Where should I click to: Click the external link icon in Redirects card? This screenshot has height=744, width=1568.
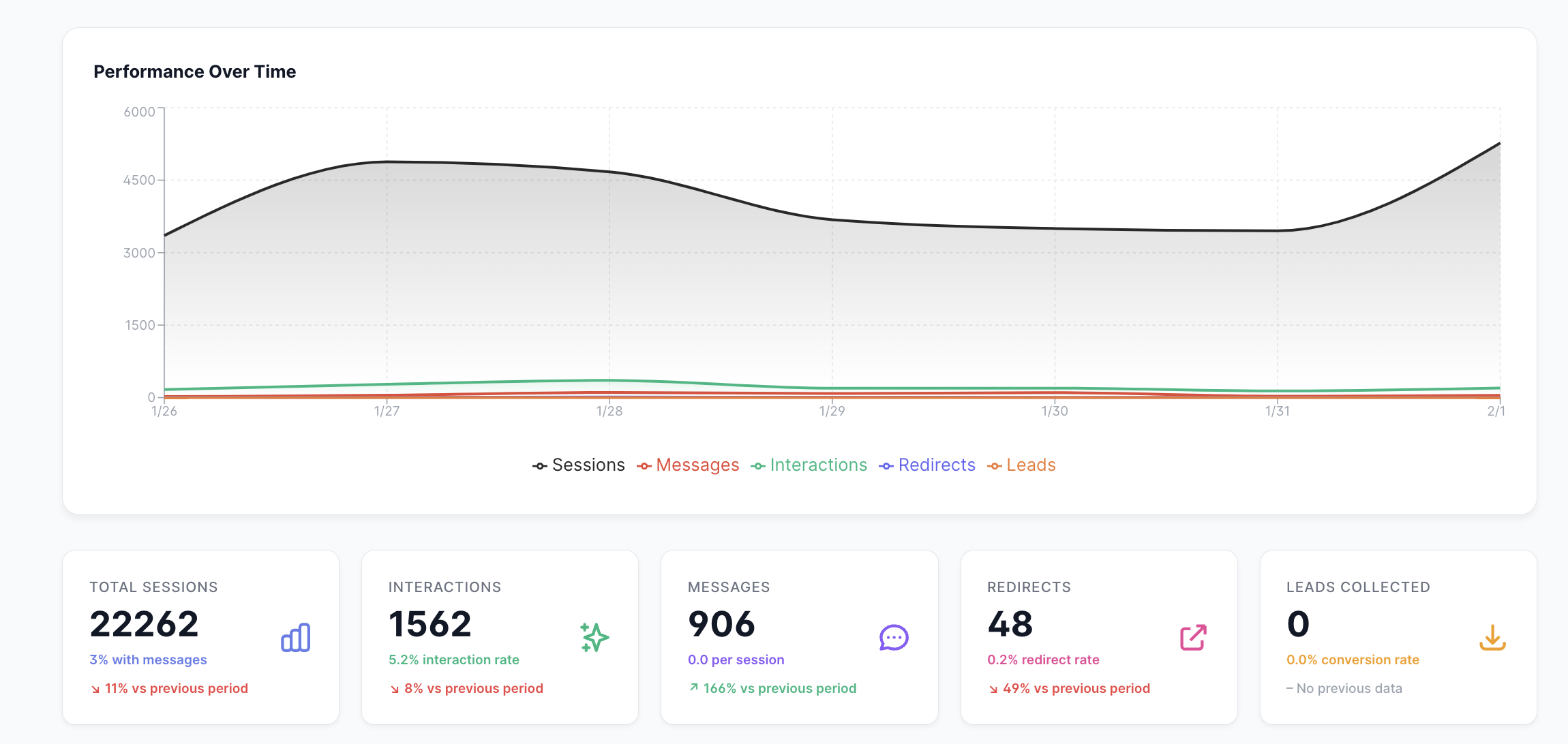pyautogui.click(x=1193, y=638)
